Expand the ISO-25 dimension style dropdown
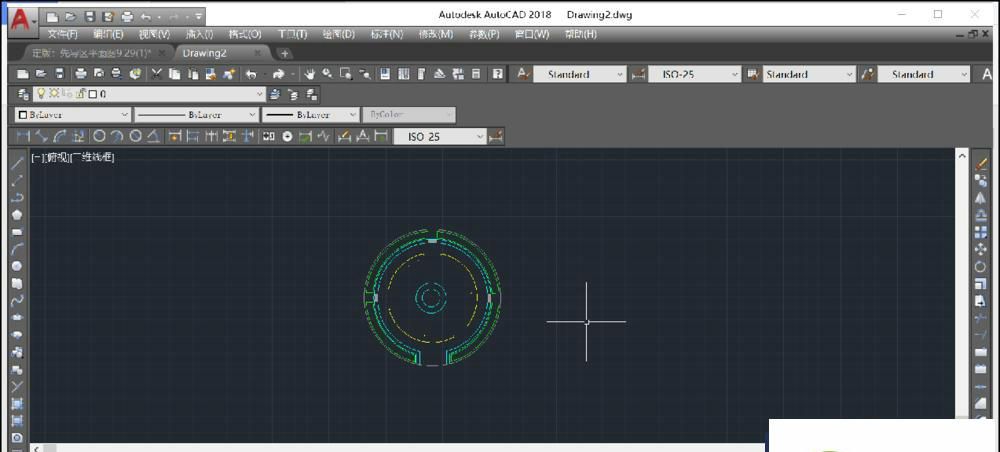The height and width of the screenshot is (452, 1000). (x=734, y=74)
